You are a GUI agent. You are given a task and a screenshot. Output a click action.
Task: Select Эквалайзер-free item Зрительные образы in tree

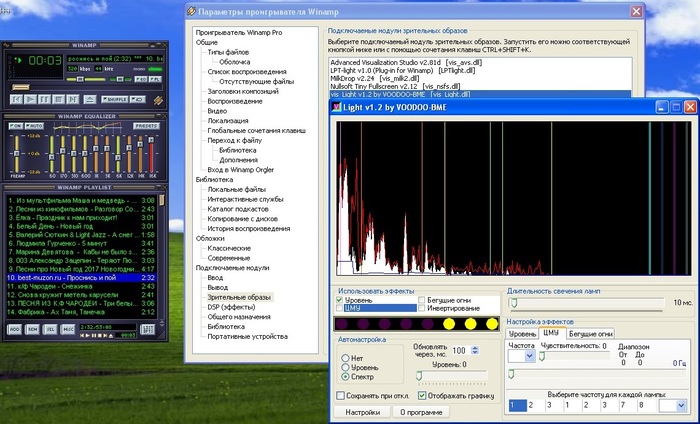point(239,297)
